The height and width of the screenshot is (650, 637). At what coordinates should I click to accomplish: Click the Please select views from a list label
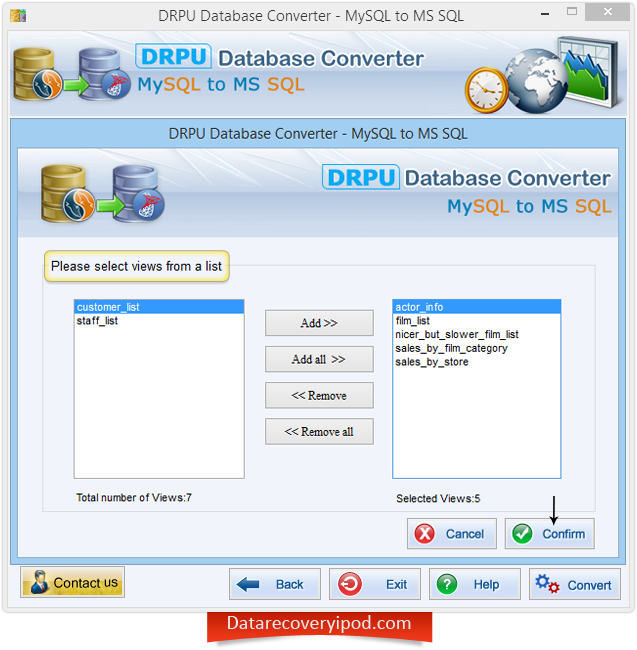pyautogui.click(x=136, y=266)
